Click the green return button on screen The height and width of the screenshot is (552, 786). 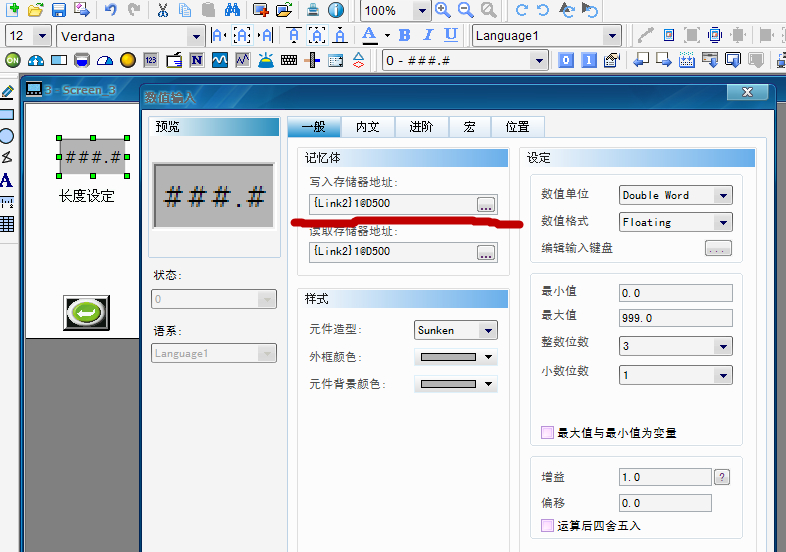click(x=86, y=313)
